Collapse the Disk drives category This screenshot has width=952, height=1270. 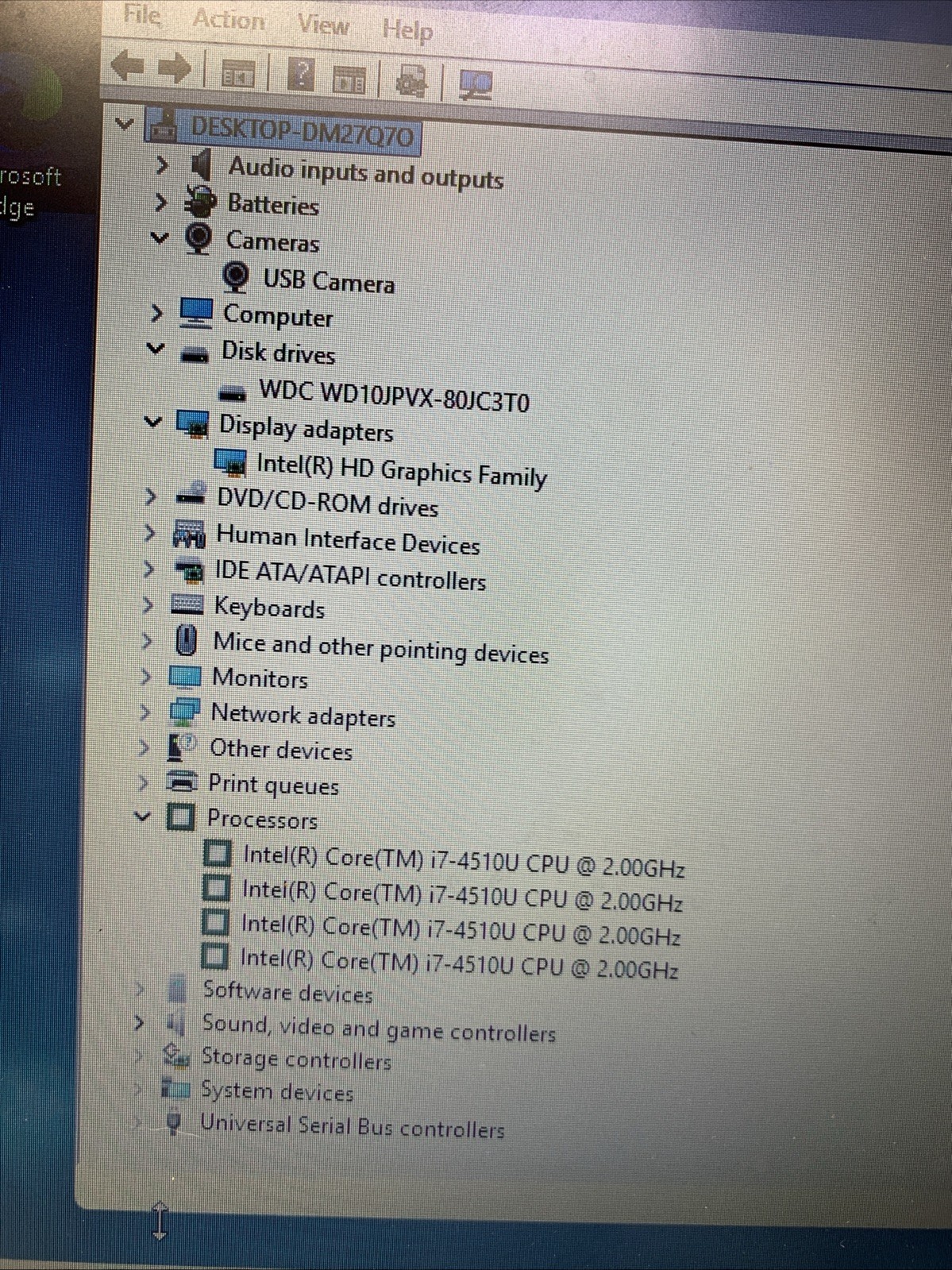click(x=156, y=348)
